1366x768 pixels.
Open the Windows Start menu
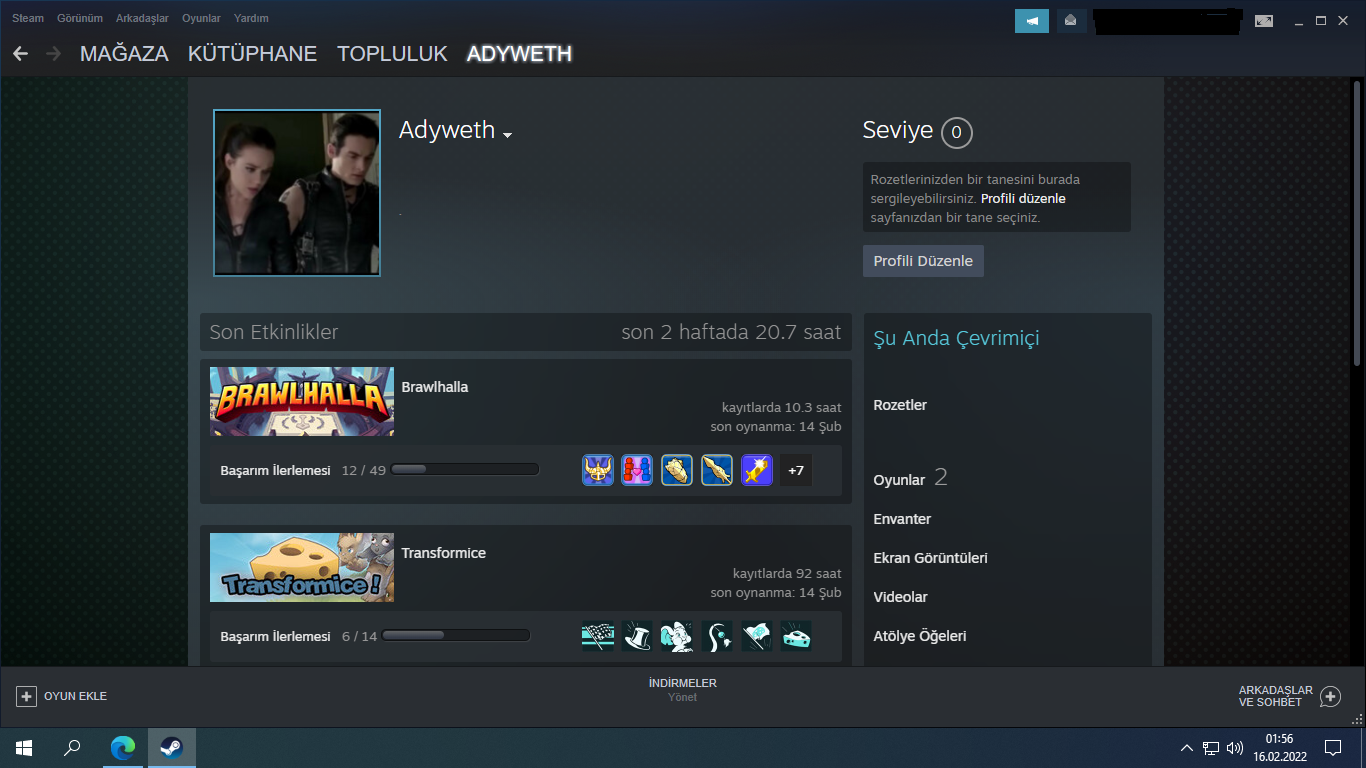(24, 747)
